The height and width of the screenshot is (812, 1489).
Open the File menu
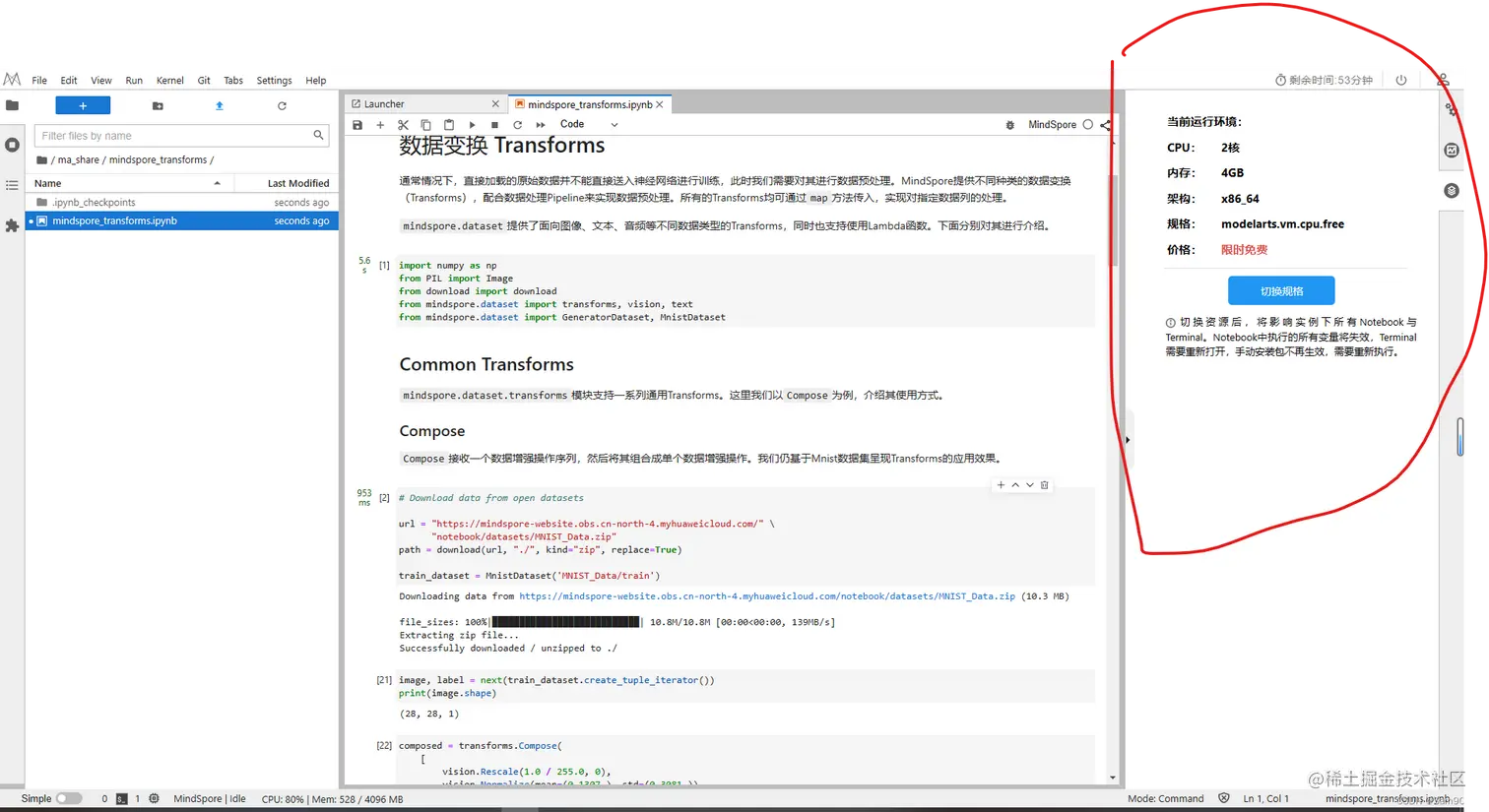[x=39, y=81]
